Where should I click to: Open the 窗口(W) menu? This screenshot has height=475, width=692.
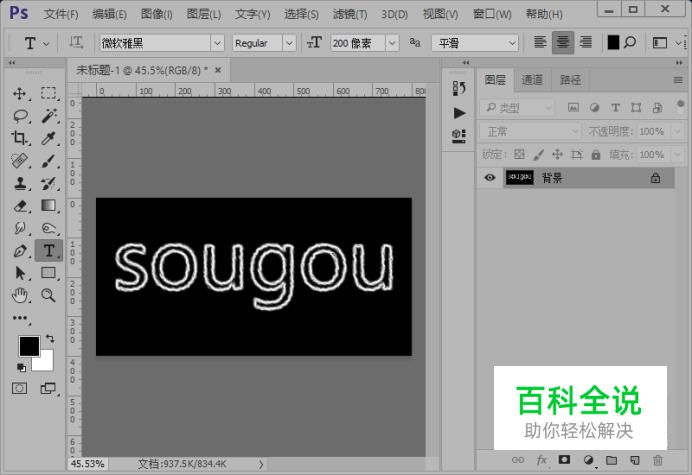click(492, 14)
